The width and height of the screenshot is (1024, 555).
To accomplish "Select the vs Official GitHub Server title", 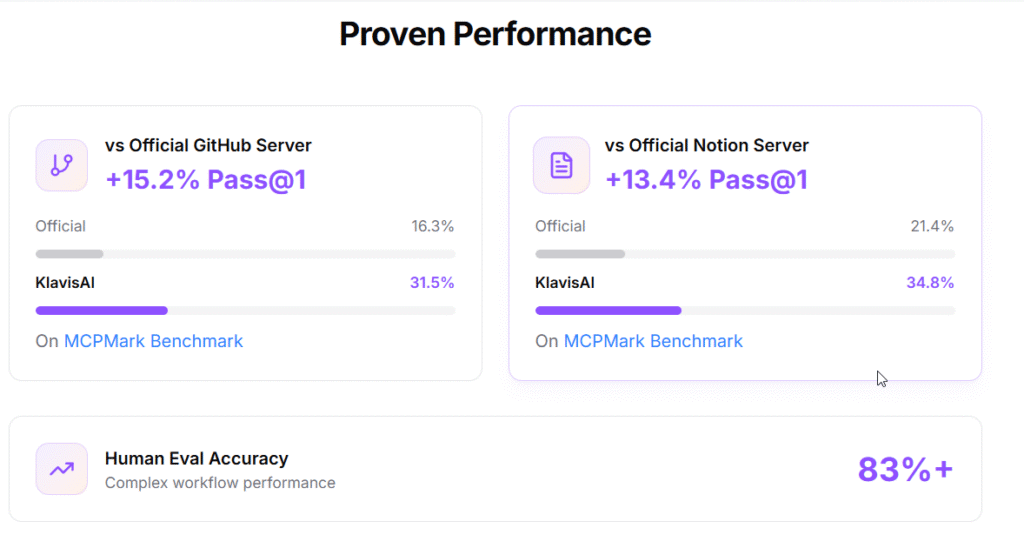I will click(208, 145).
